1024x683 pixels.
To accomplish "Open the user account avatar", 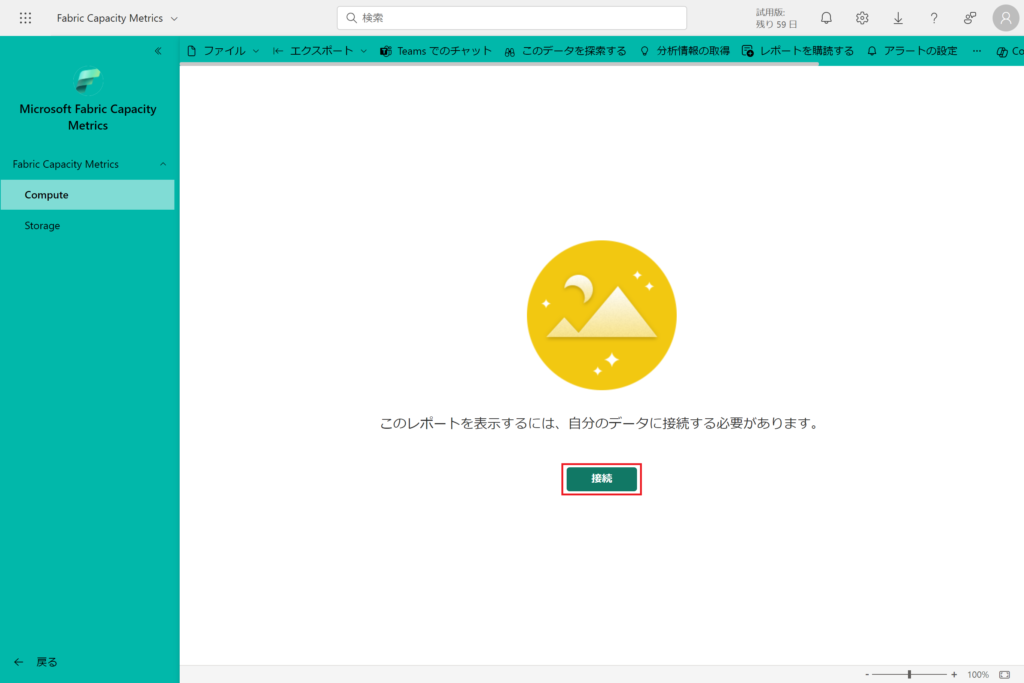I will click(1006, 18).
